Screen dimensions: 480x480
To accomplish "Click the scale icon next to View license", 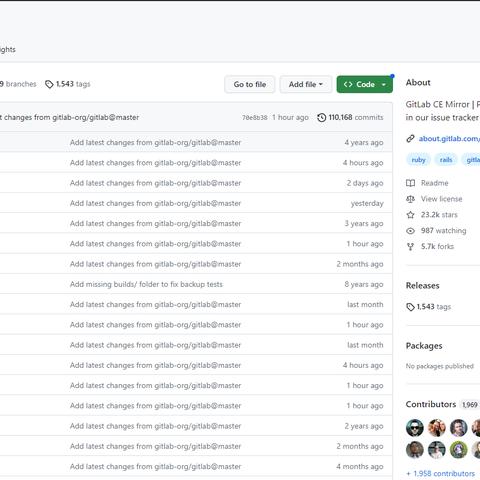I will pos(410,199).
